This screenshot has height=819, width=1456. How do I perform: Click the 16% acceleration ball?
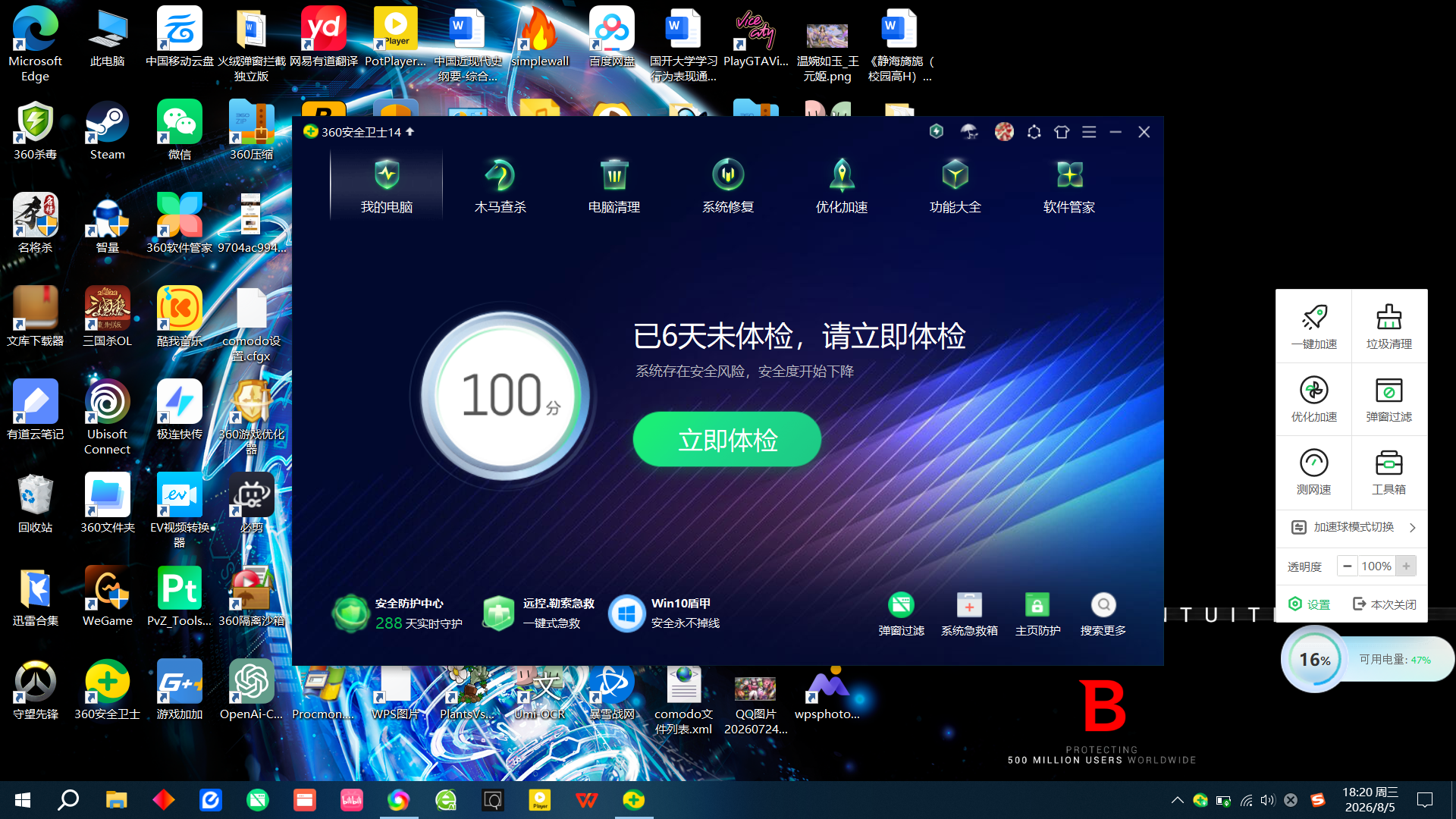[x=1315, y=659]
